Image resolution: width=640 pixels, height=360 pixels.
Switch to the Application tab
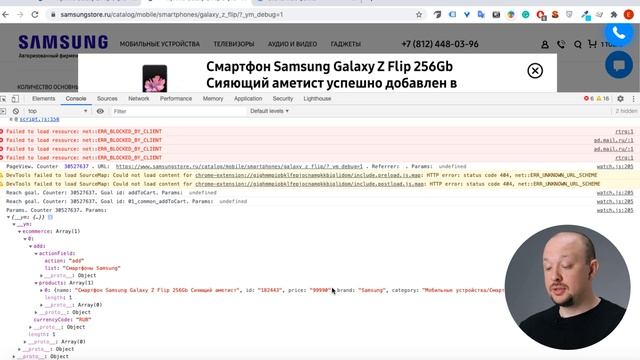(x=248, y=99)
